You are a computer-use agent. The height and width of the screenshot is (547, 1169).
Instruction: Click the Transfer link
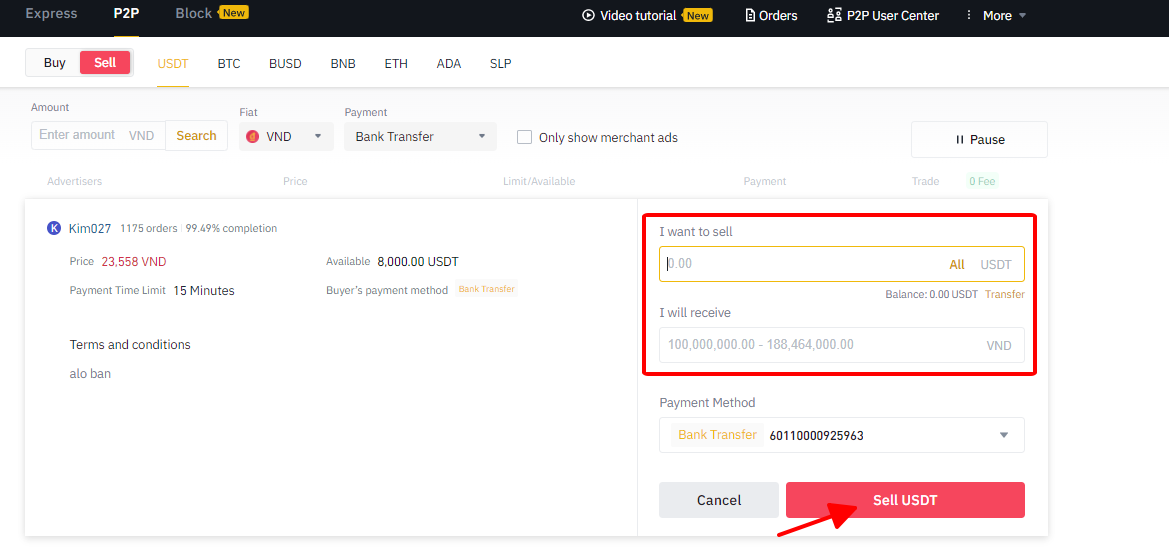pos(1005,294)
